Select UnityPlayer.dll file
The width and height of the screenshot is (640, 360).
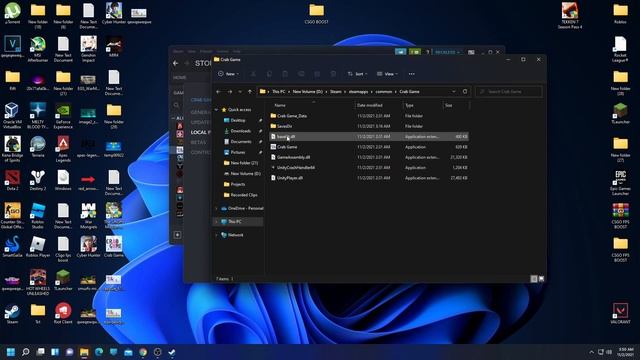(369, 178)
